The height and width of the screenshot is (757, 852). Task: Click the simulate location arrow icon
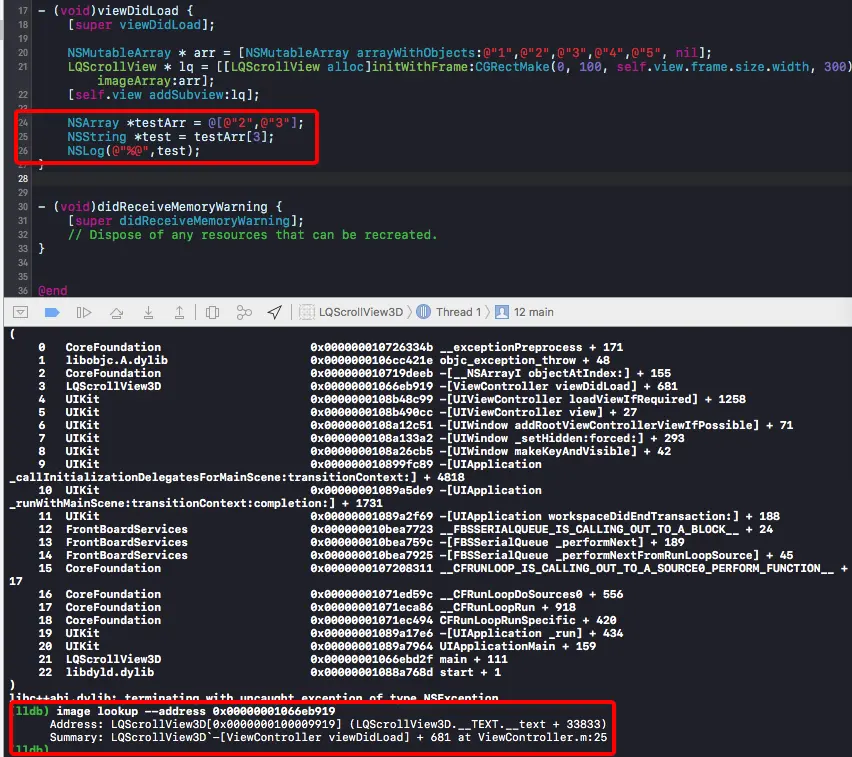pyautogui.click(x=275, y=312)
